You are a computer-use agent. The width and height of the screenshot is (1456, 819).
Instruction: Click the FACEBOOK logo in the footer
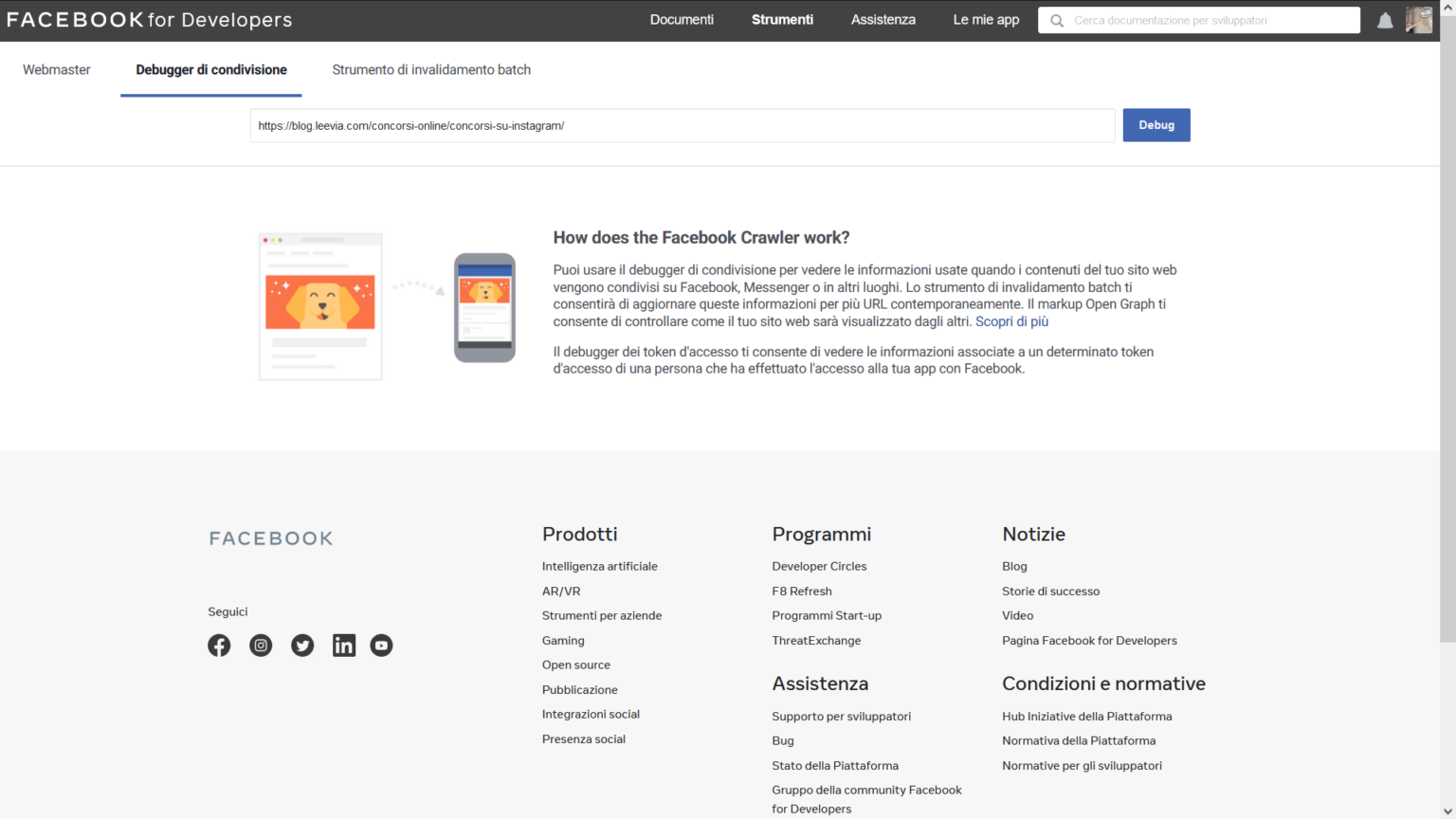click(270, 537)
